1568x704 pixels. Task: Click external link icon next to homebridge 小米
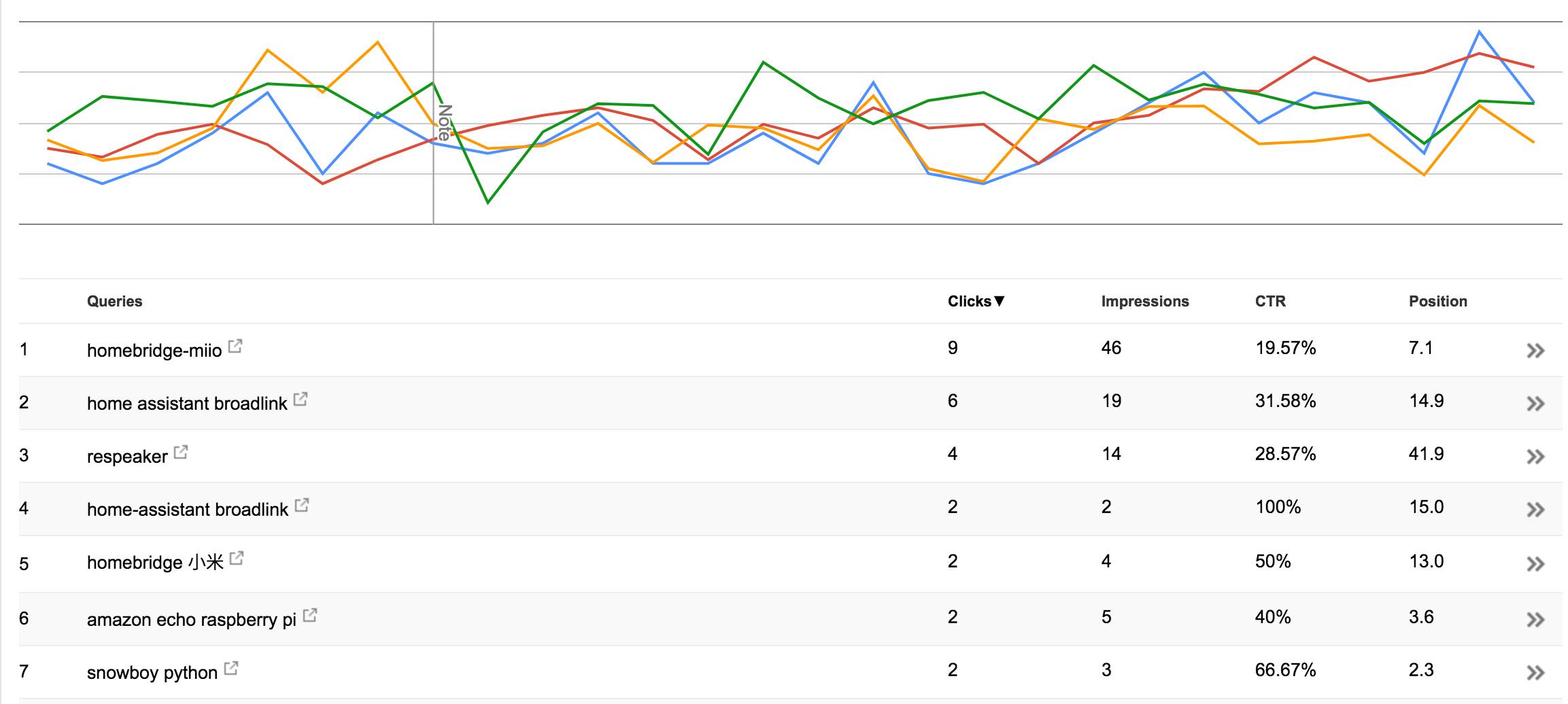(237, 559)
